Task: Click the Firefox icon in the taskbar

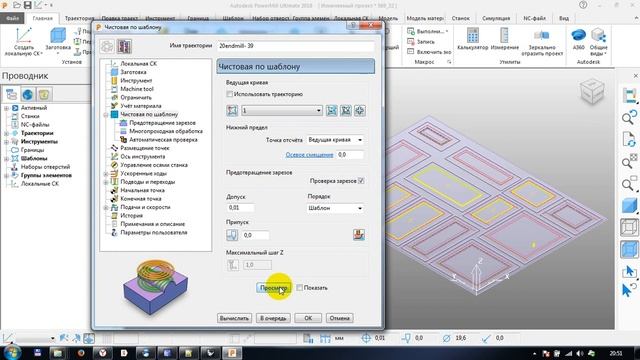Action: (x=81, y=353)
